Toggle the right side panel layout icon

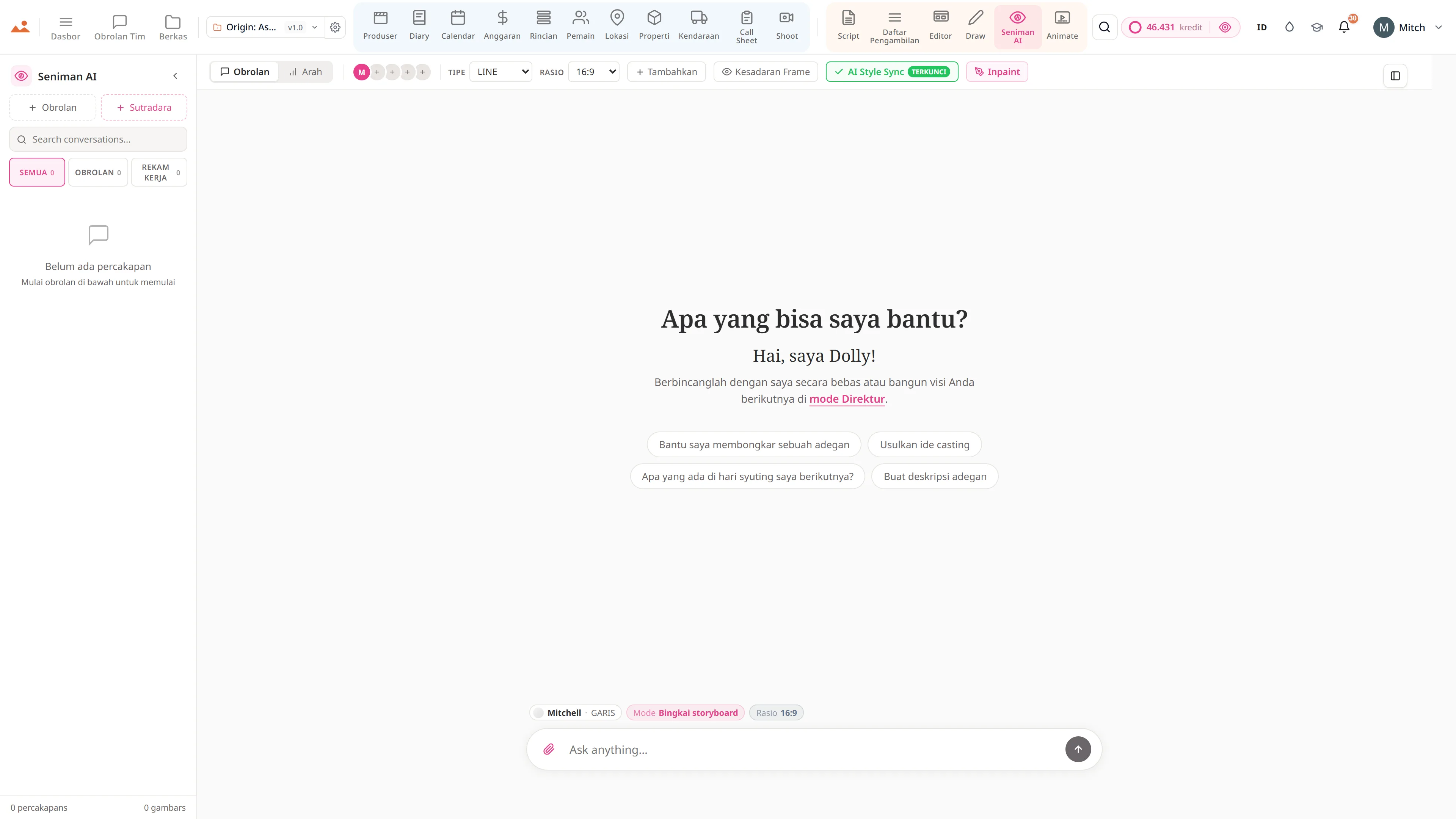[1395, 76]
